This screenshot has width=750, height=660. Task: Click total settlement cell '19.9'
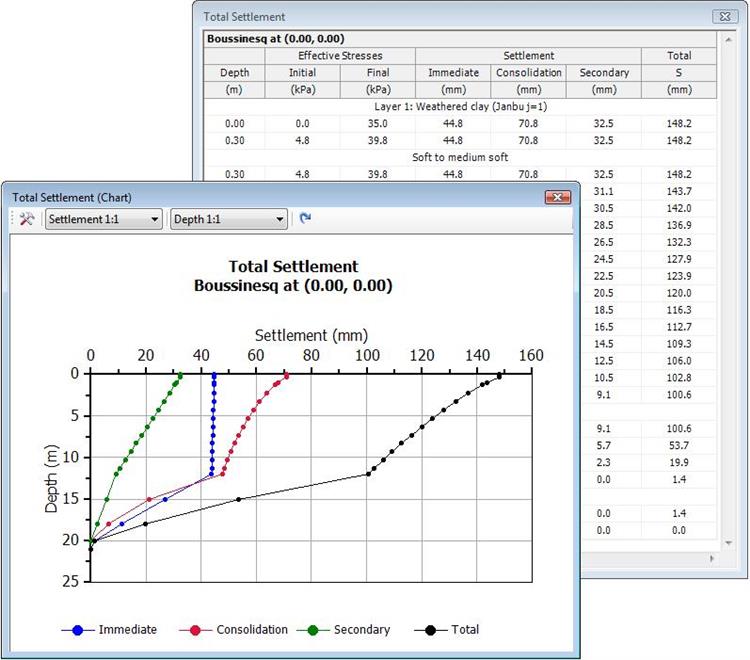(x=679, y=462)
